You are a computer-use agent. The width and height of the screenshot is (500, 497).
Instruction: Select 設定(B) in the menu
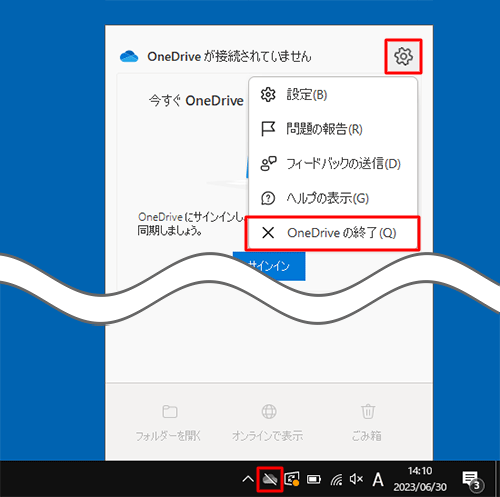click(x=333, y=95)
